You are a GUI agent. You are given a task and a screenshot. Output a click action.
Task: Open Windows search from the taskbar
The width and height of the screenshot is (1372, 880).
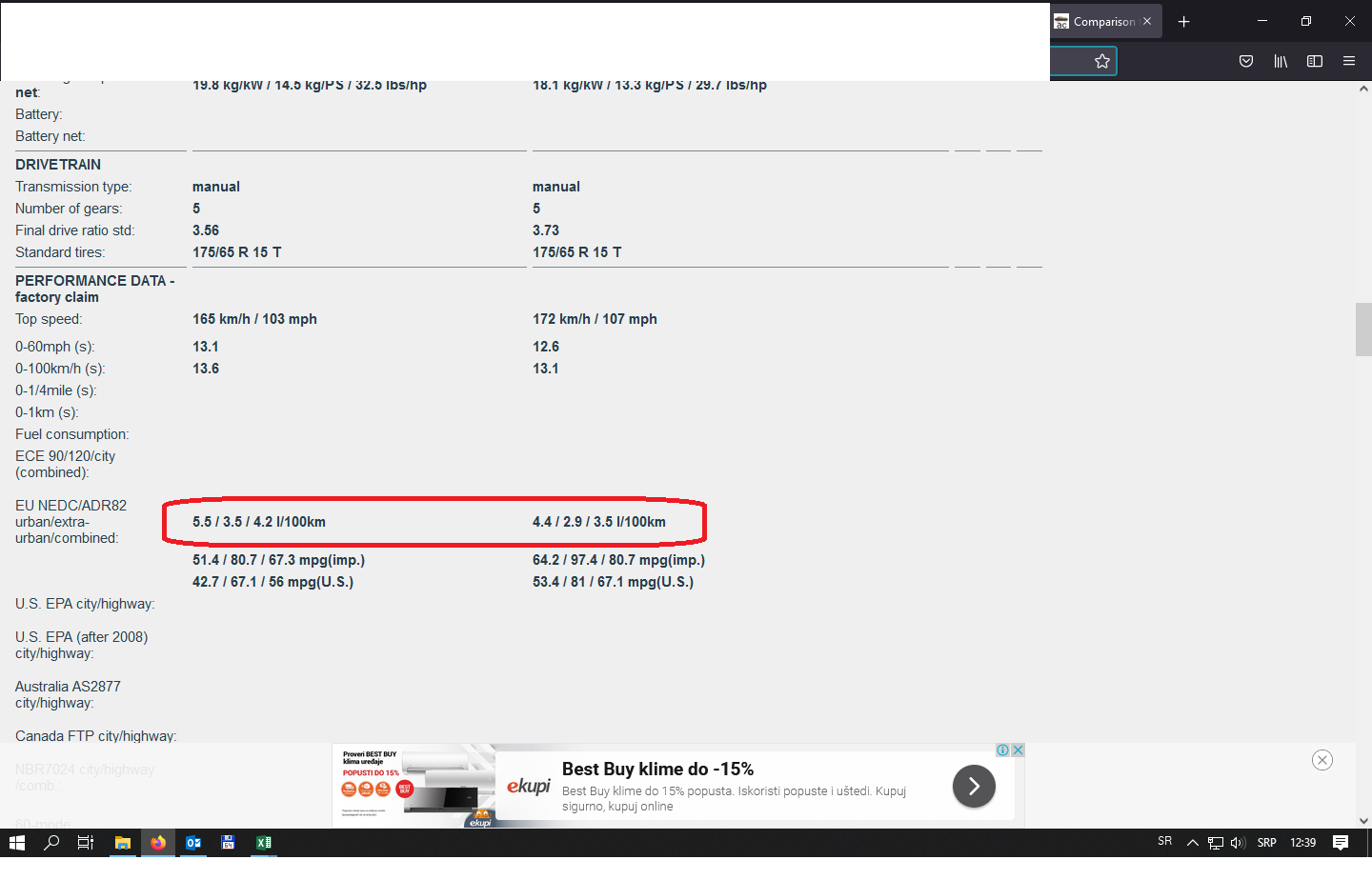pyautogui.click(x=51, y=843)
